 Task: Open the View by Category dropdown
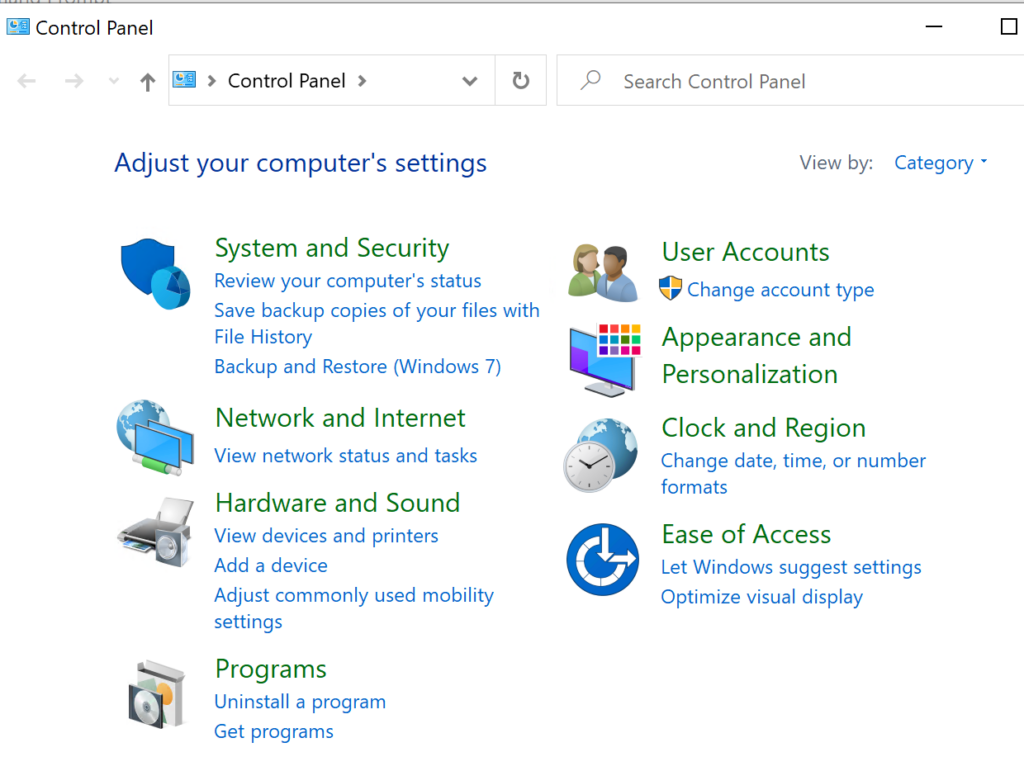point(940,163)
